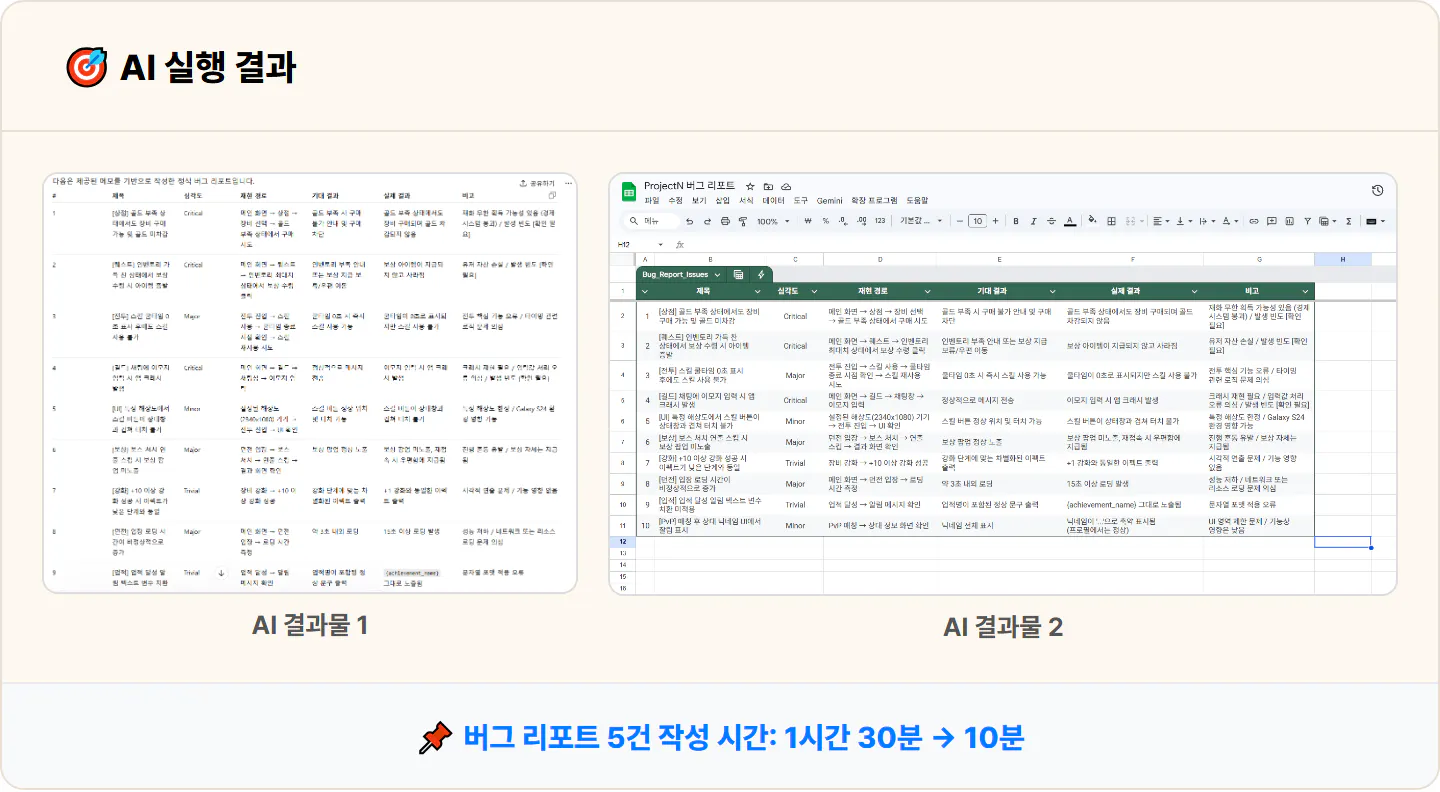Open the 보기 menu
This screenshot has height=792, width=1440.
tap(699, 201)
